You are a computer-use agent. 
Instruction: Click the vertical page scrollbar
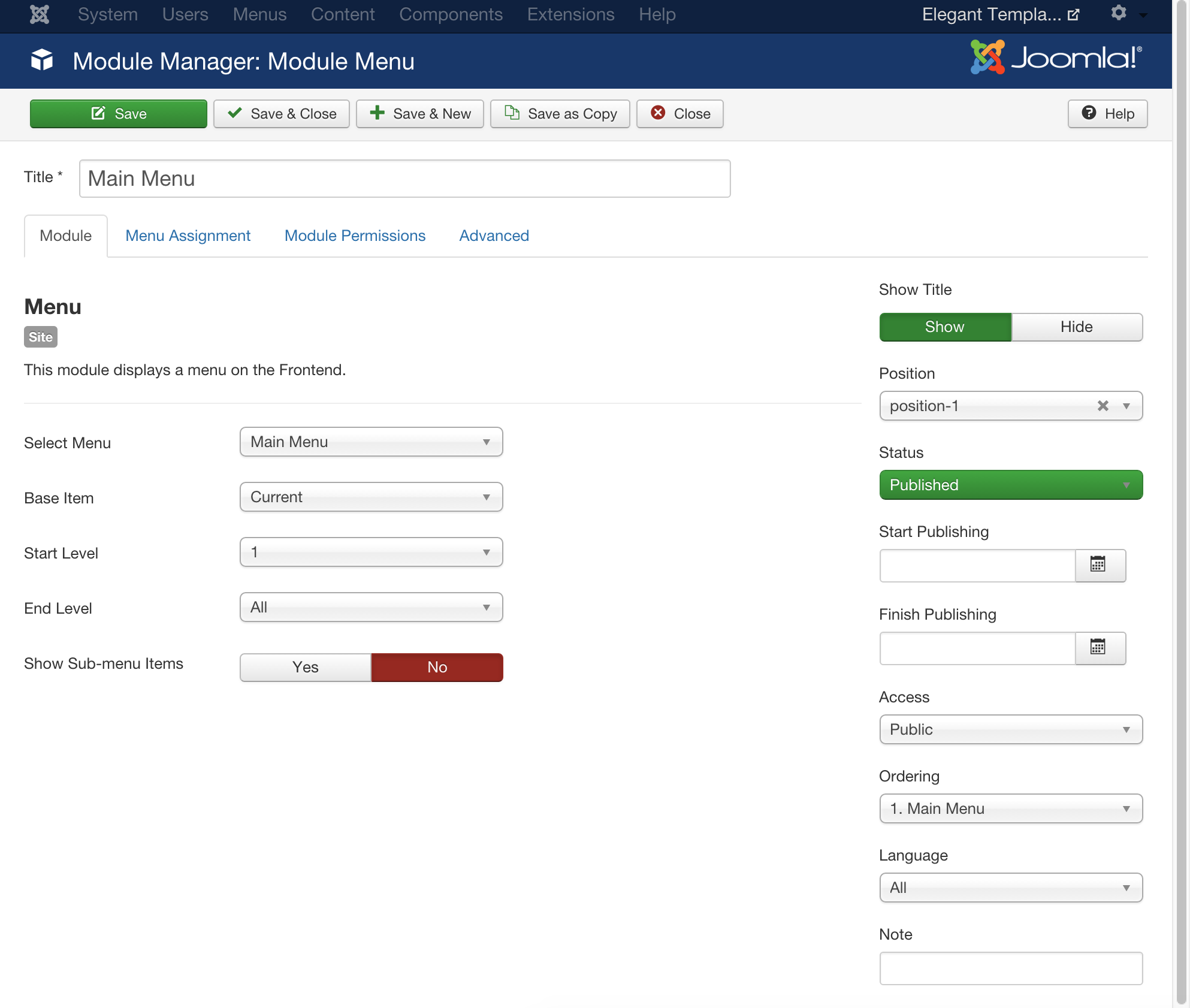[1181, 503]
